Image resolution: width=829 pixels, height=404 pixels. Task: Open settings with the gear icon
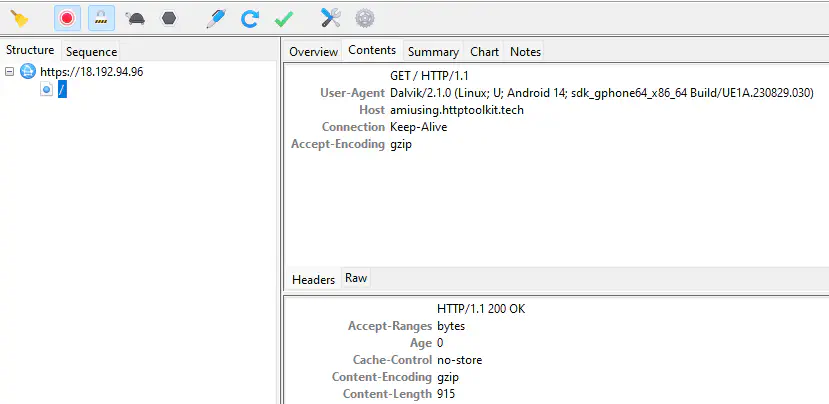pos(365,17)
